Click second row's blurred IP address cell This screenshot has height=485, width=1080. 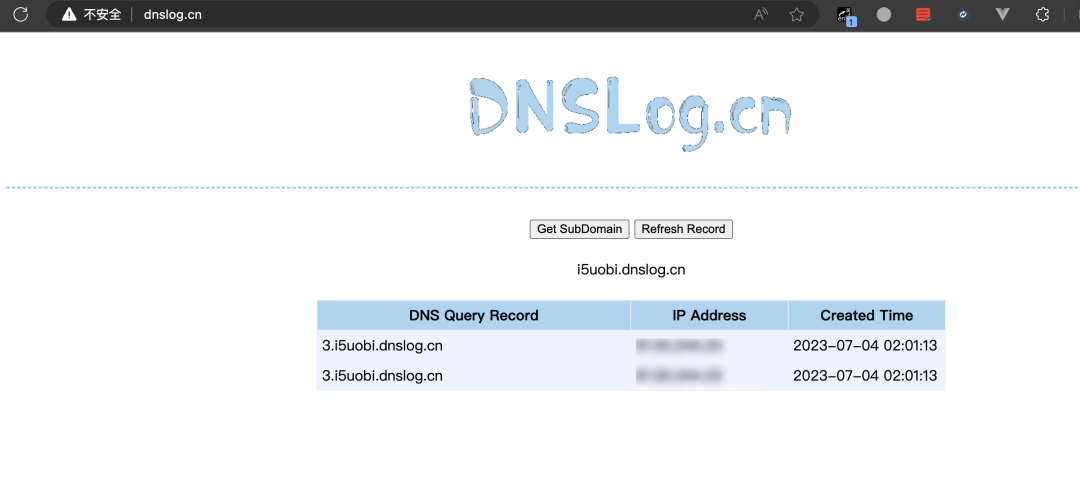click(679, 376)
